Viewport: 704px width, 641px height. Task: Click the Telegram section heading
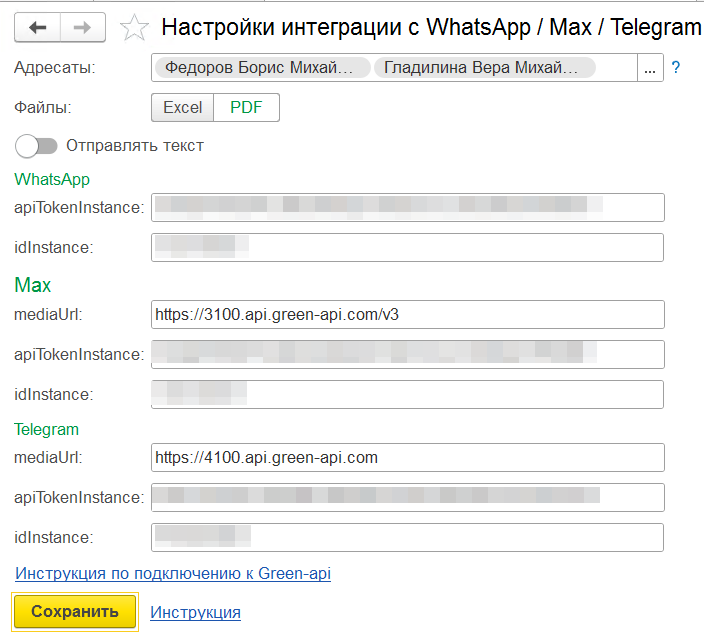46,430
